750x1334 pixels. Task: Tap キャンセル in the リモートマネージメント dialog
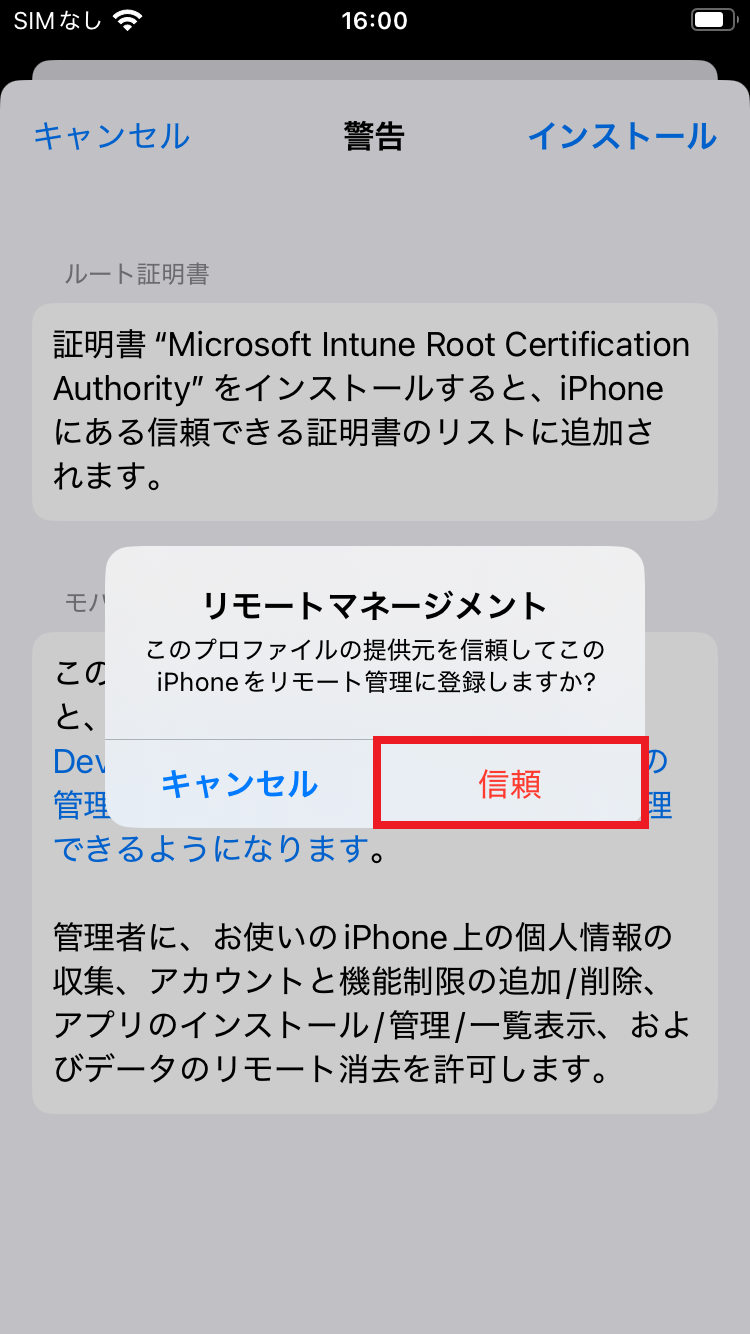click(x=239, y=784)
